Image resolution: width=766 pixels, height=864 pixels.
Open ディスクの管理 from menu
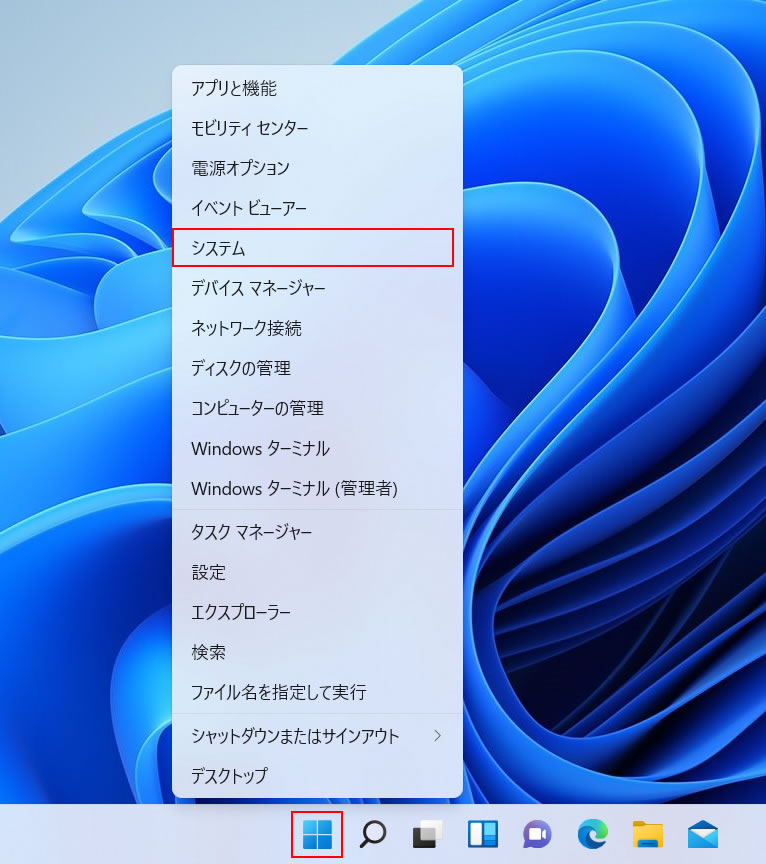[317, 368]
